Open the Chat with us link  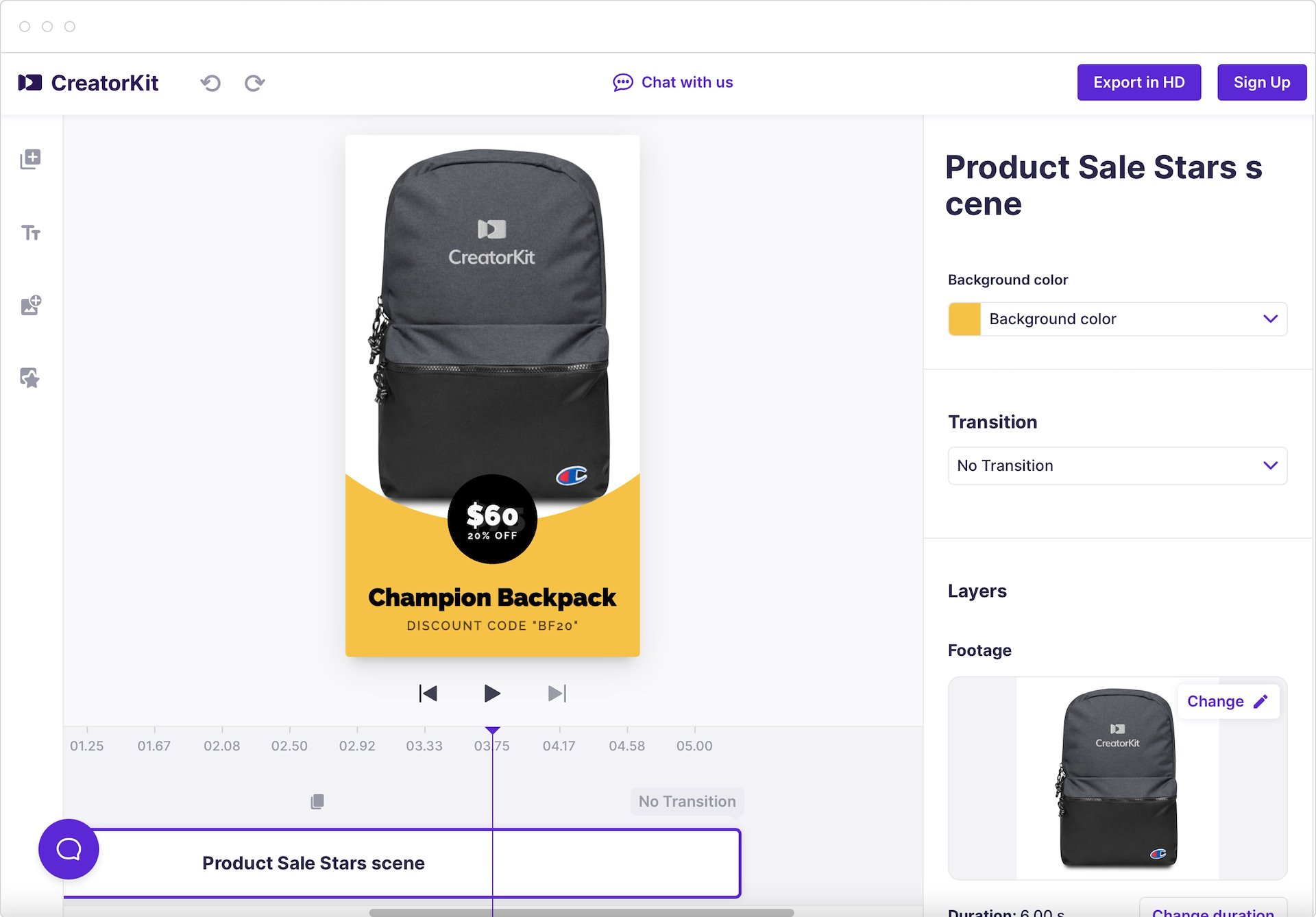[x=673, y=83]
